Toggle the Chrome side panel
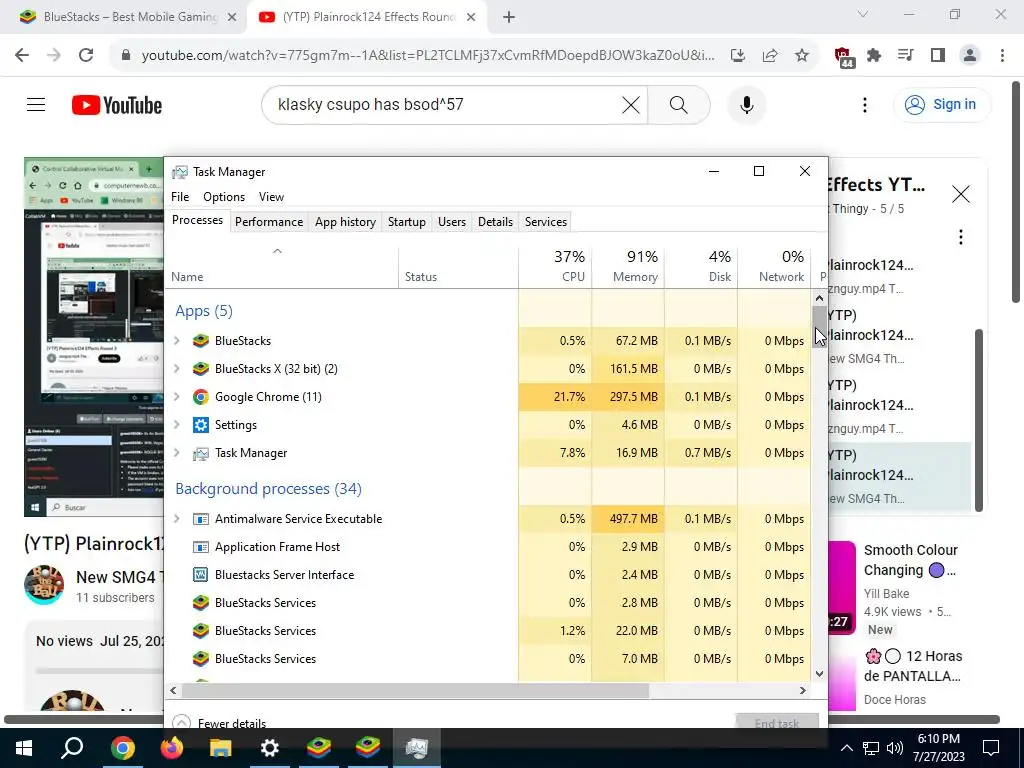Screen dimensions: 1024x768 point(938,55)
